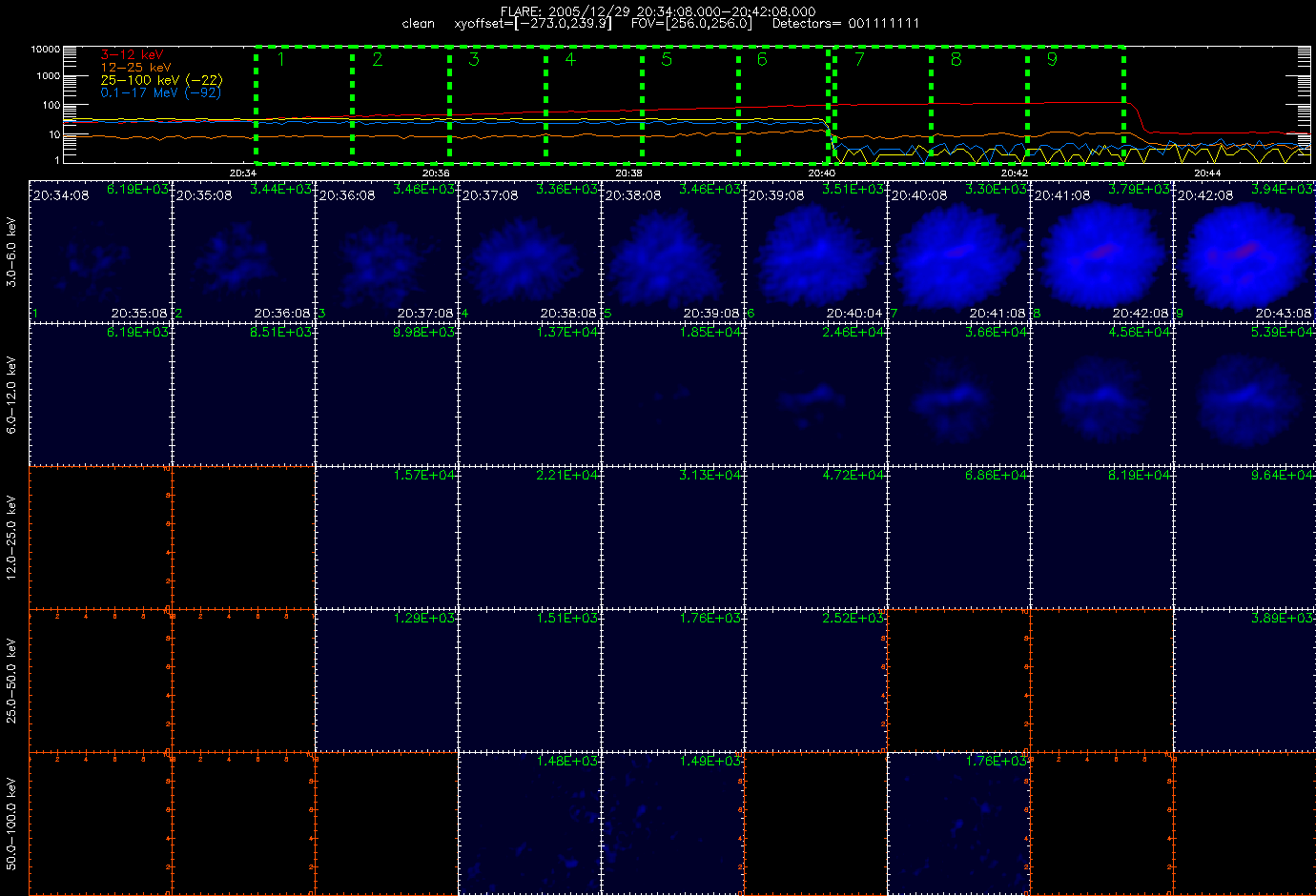The width and height of the screenshot is (1316, 896).
Task: Open the 50.0-100.0 keV image with peak 1.48E+03
Action: (x=530, y=824)
